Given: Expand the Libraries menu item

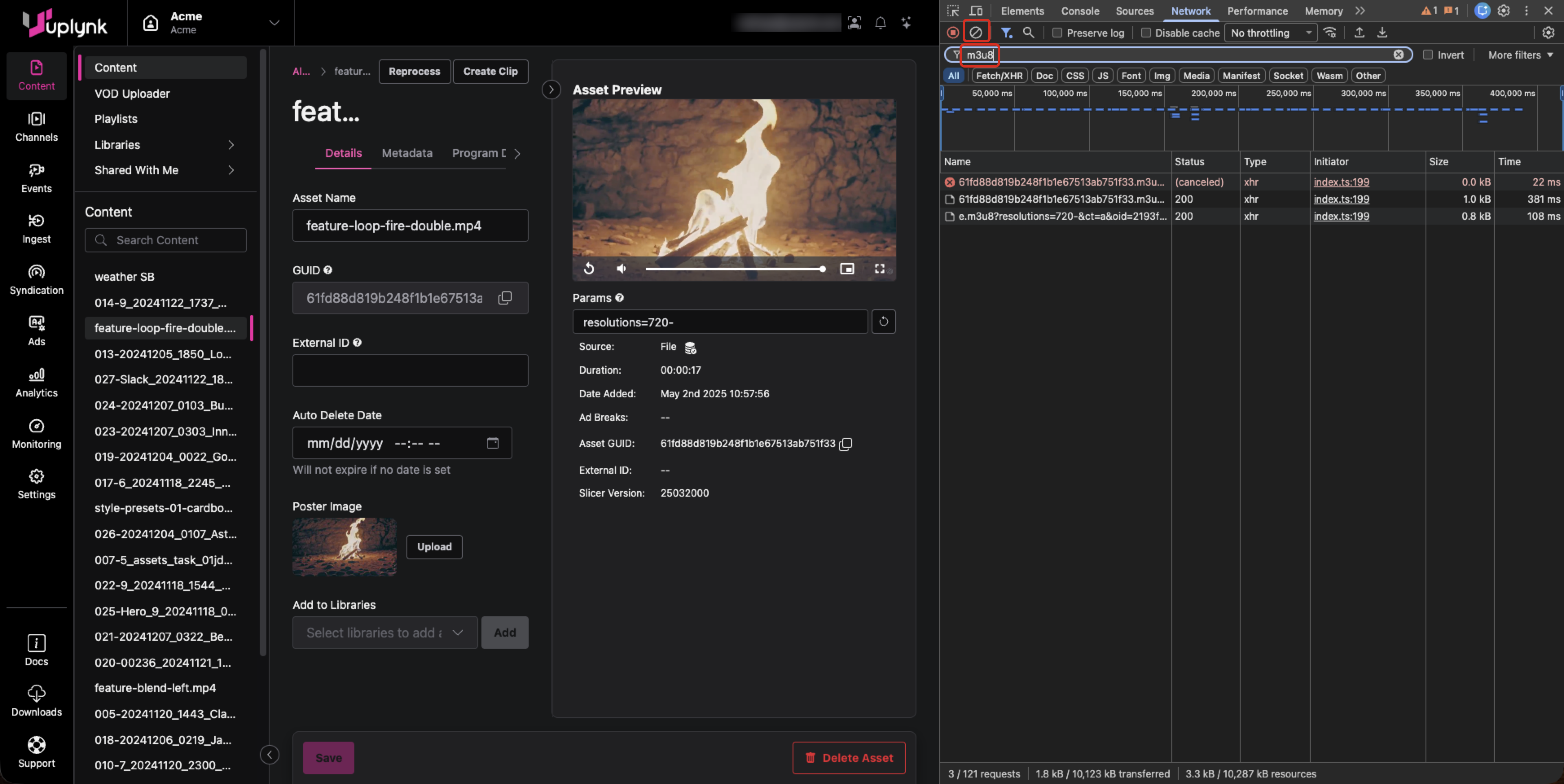Looking at the screenshot, I should [164, 145].
